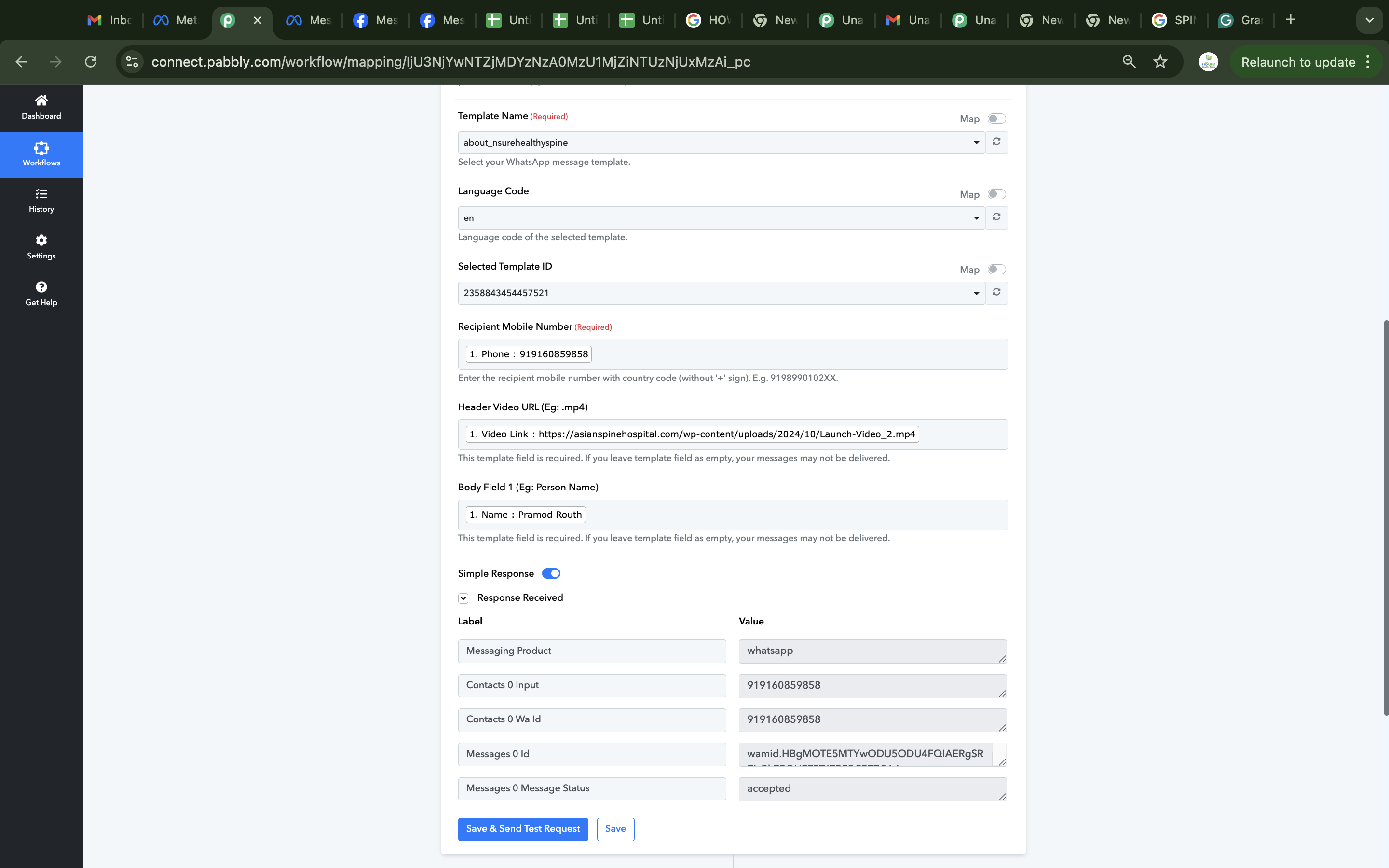The height and width of the screenshot is (868, 1389).
Task: Click Relaunch to update
Action: point(1298,62)
